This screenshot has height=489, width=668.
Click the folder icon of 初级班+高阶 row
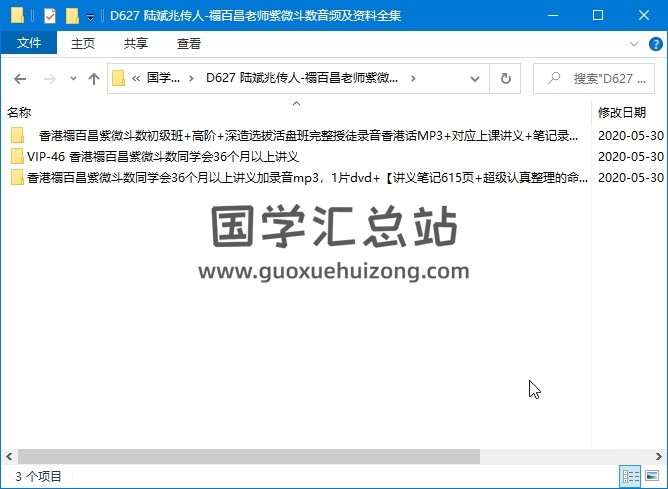pyautogui.click(x=17, y=135)
